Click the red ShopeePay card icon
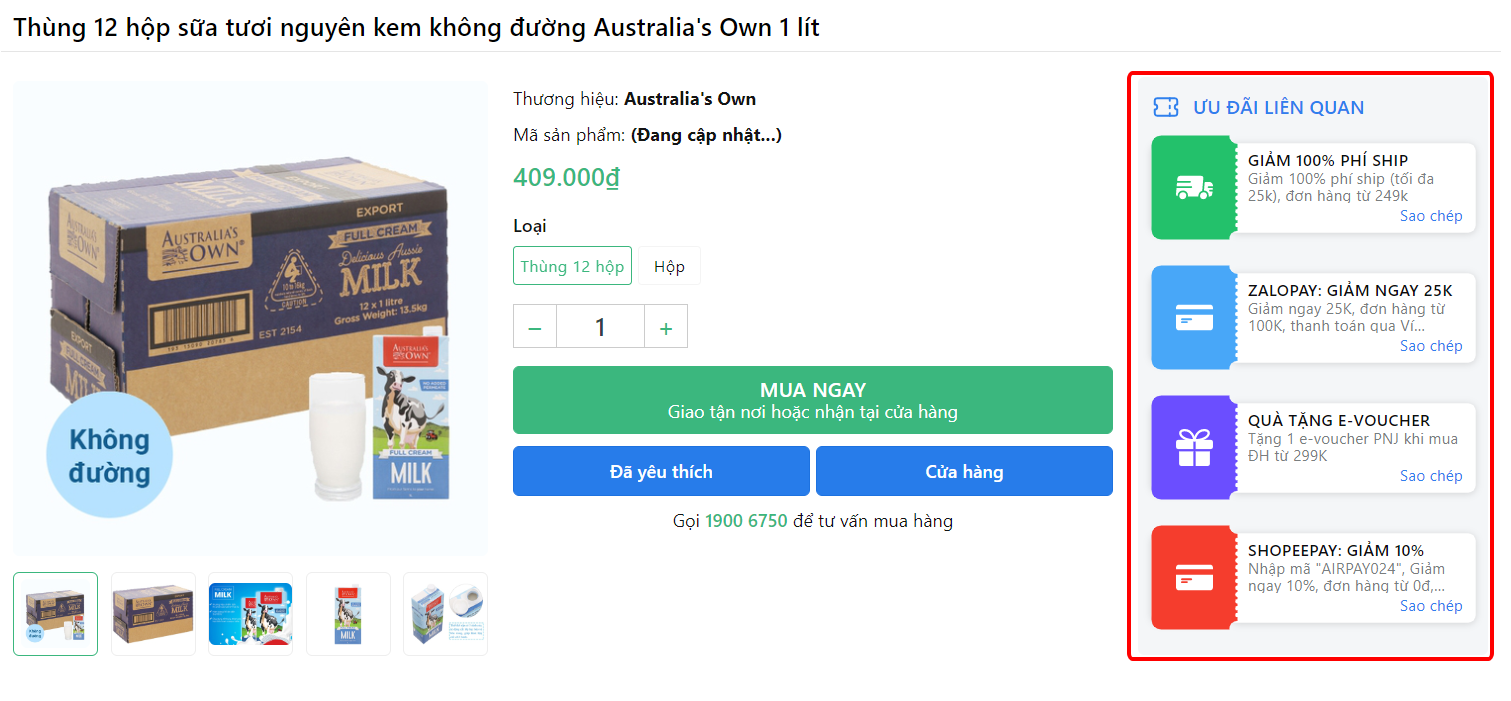The height and width of the screenshot is (701, 1511). [x=1194, y=577]
